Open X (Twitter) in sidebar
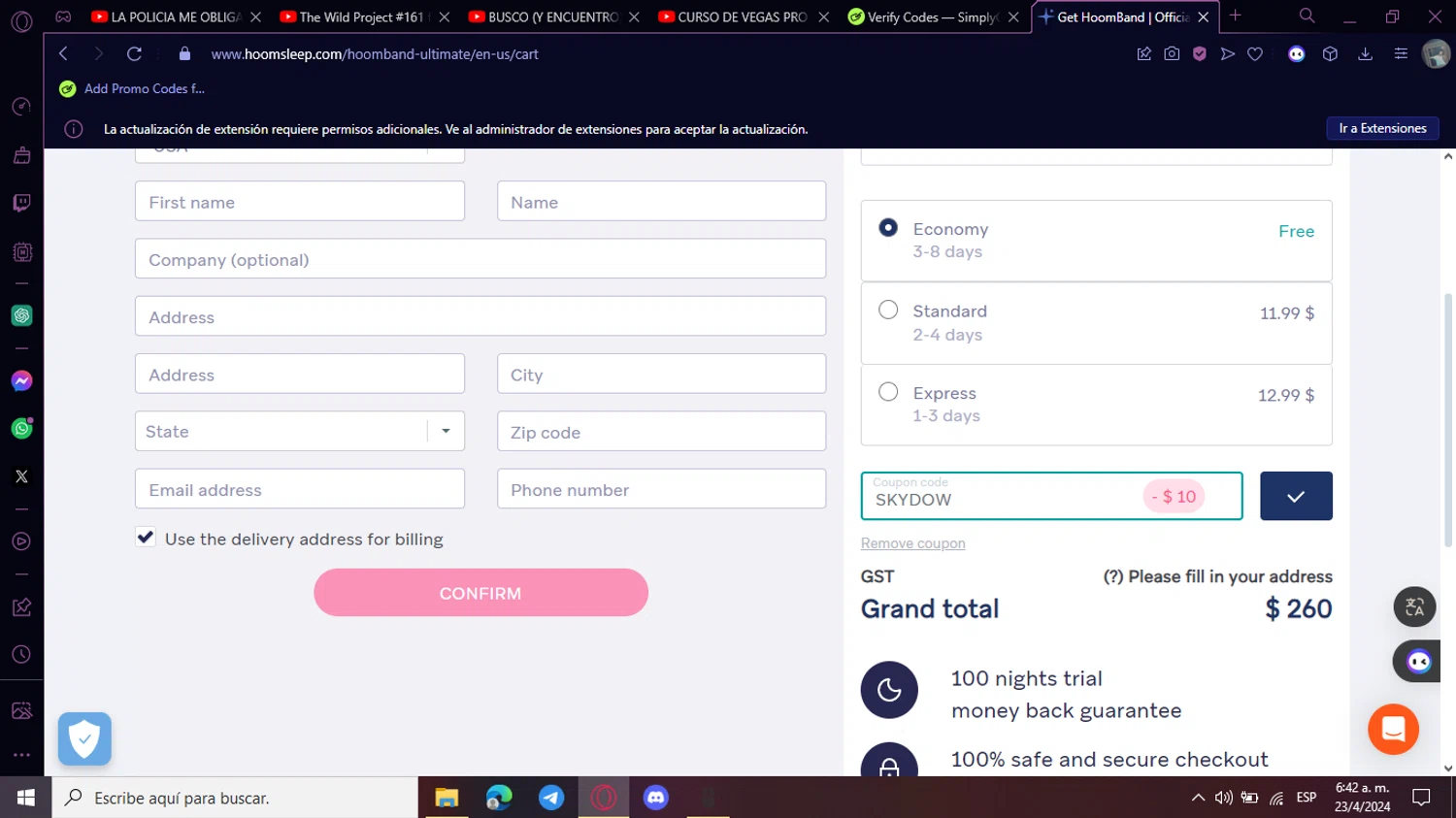 click(x=21, y=476)
